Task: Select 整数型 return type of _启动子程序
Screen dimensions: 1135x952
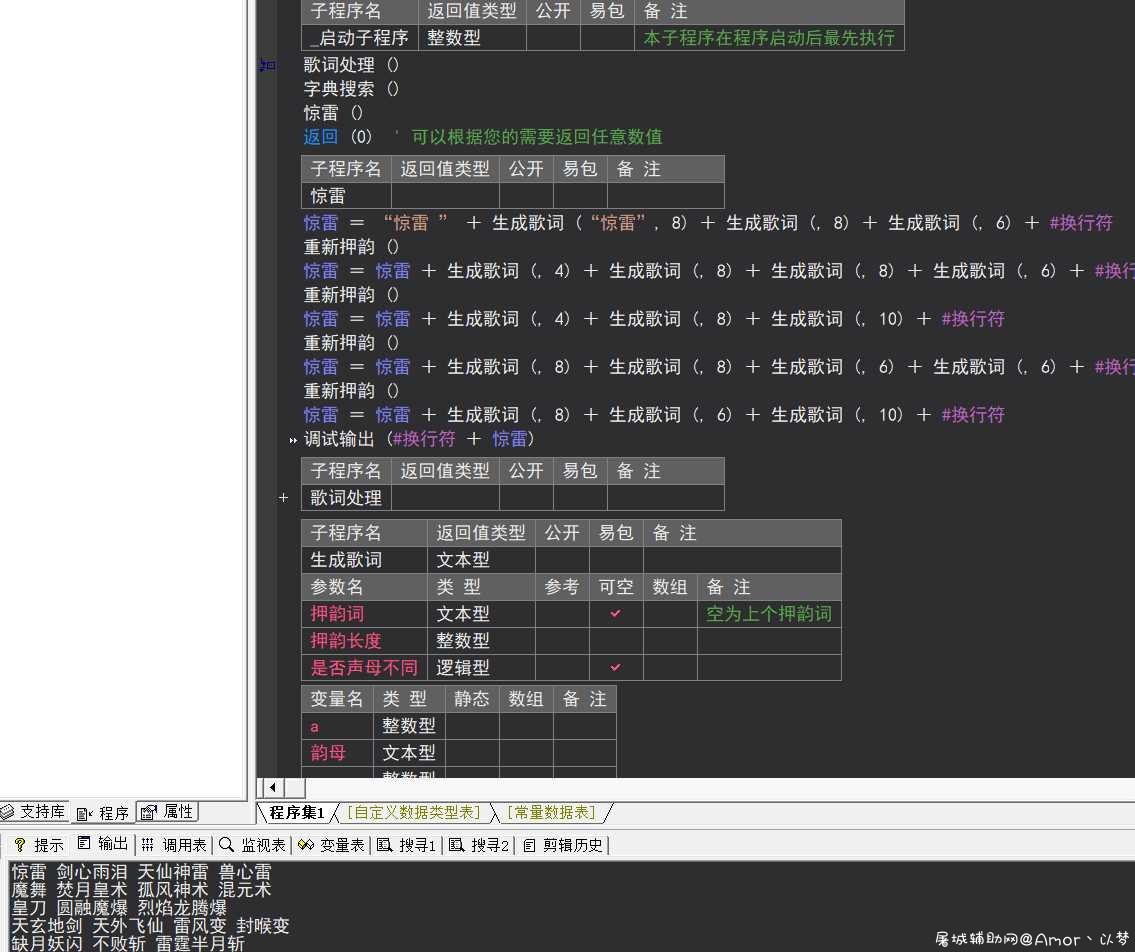Action: click(x=472, y=38)
